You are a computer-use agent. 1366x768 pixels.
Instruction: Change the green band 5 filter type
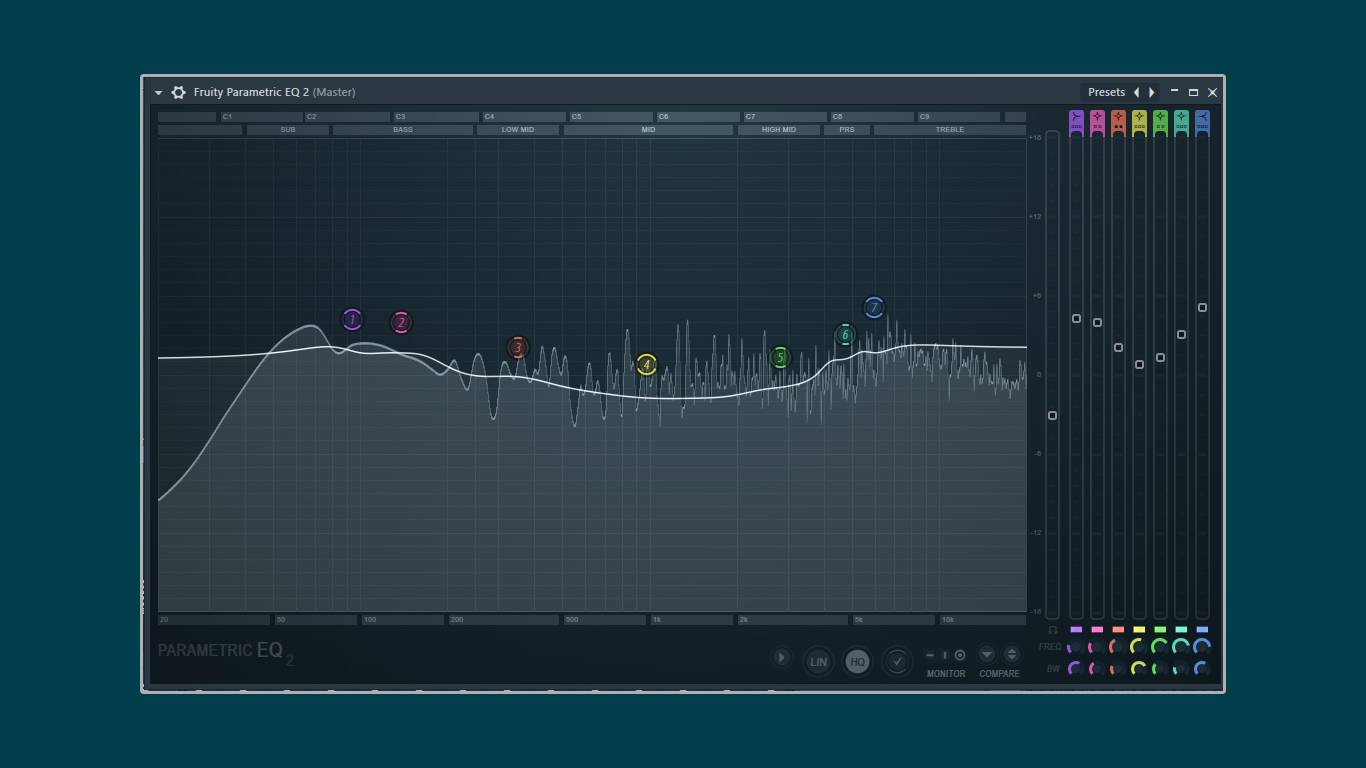click(x=1160, y=121)
